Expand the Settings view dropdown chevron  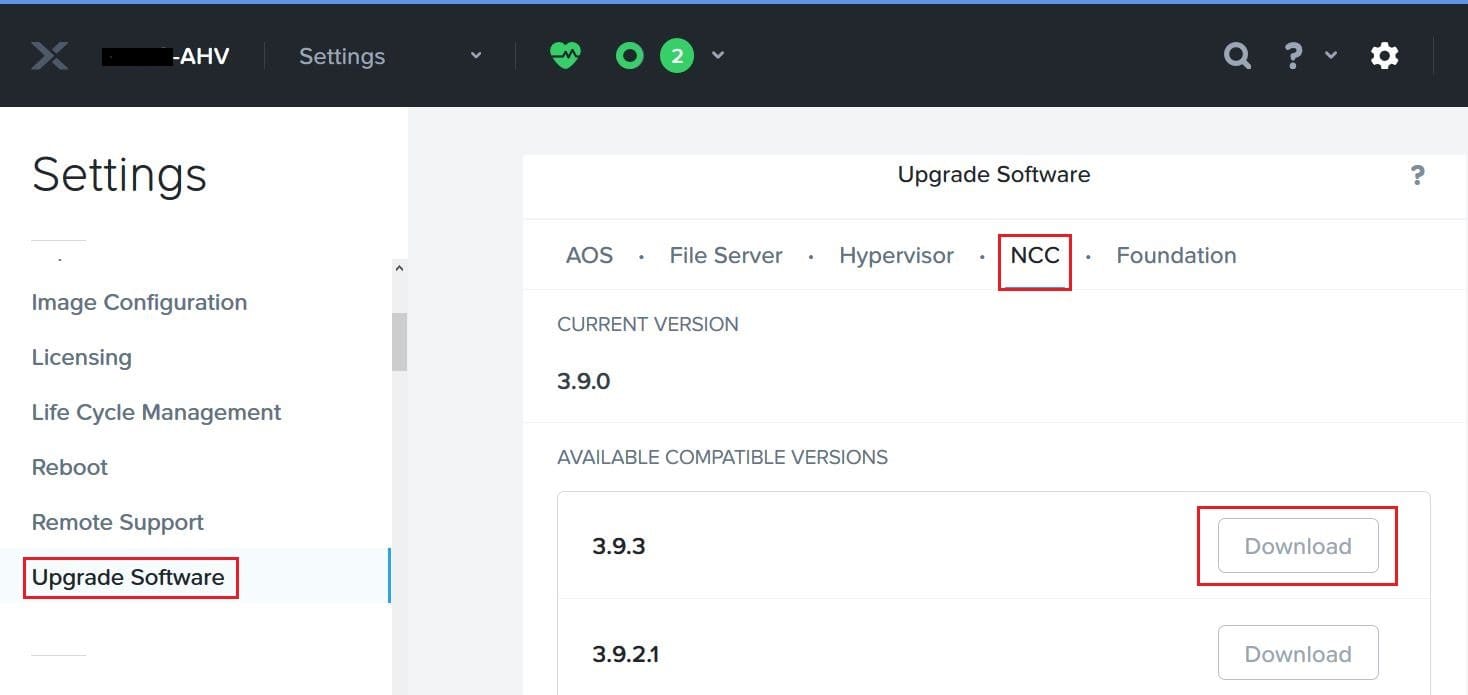476,56
